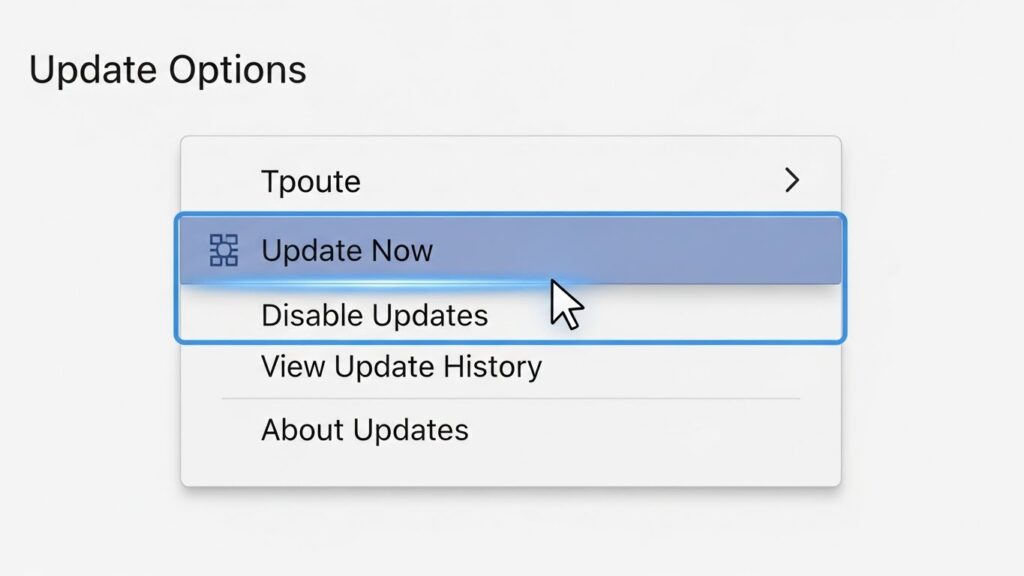The height and width of the screenshot is (576, 1024).
Task: Select the Tpoute menu entry text
Action: (x=311, y=182)
